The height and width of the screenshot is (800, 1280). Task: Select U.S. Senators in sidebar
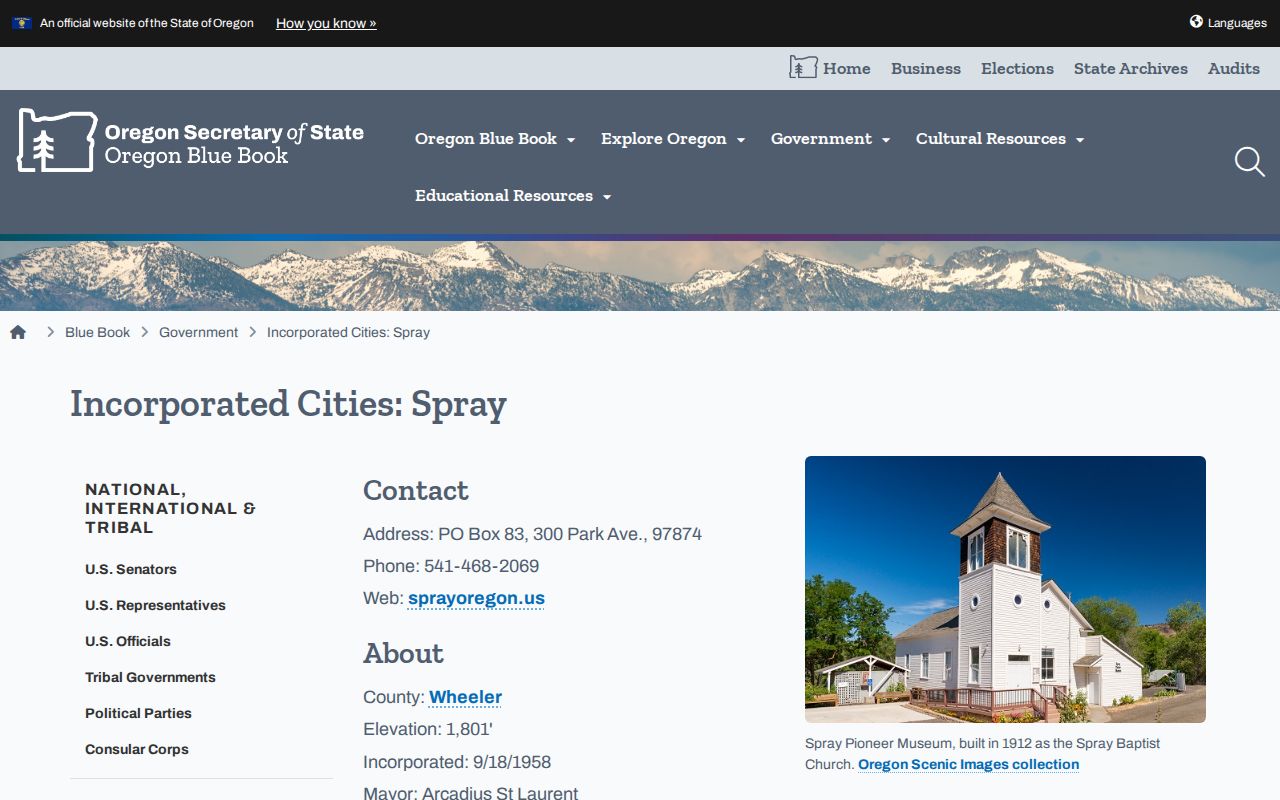(131, 569)
